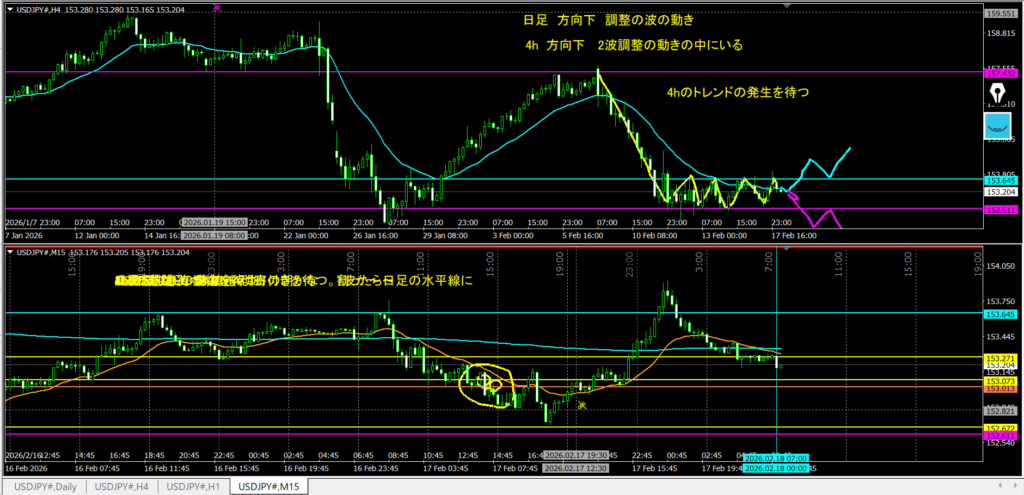Select the USDJPY#,M15 tab
Screen dimensions: 1024x495
[x=270, y=486]
